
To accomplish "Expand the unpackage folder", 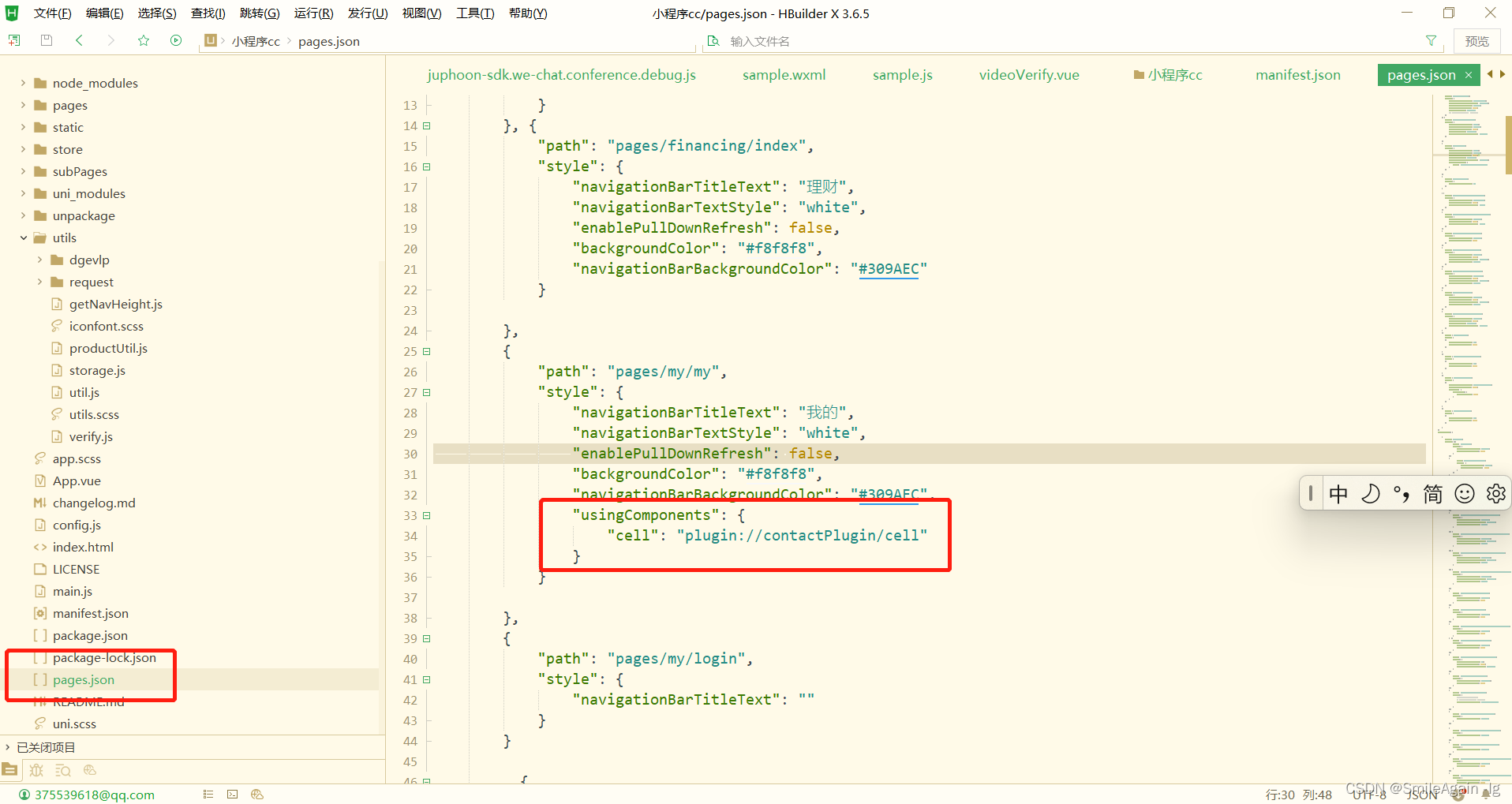I will point(23,215).
